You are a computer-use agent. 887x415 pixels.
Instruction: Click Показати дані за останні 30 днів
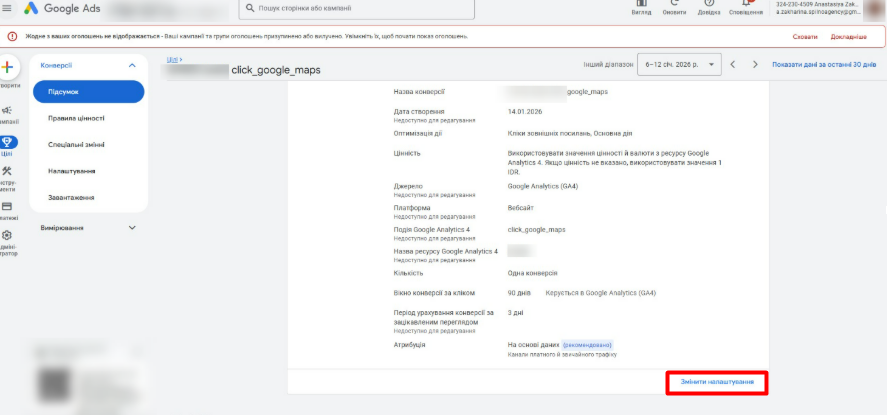[823, 65]
